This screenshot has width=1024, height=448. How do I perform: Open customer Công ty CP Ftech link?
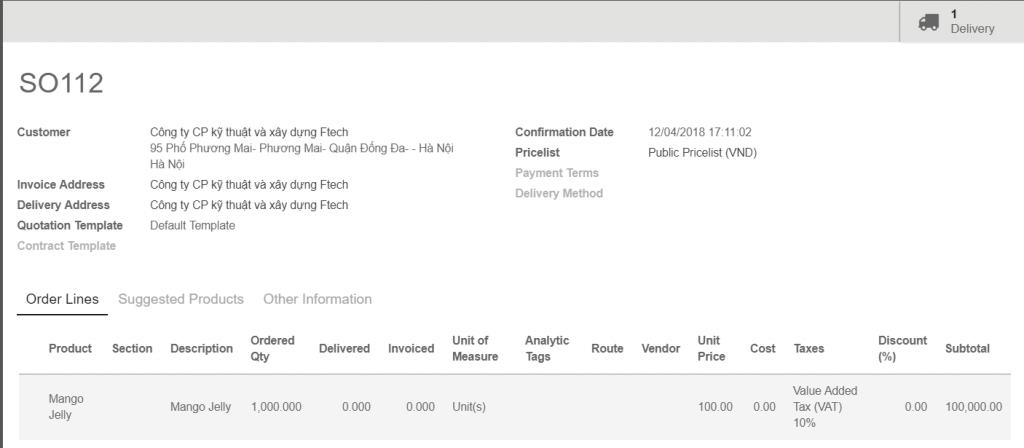[249, 132]
